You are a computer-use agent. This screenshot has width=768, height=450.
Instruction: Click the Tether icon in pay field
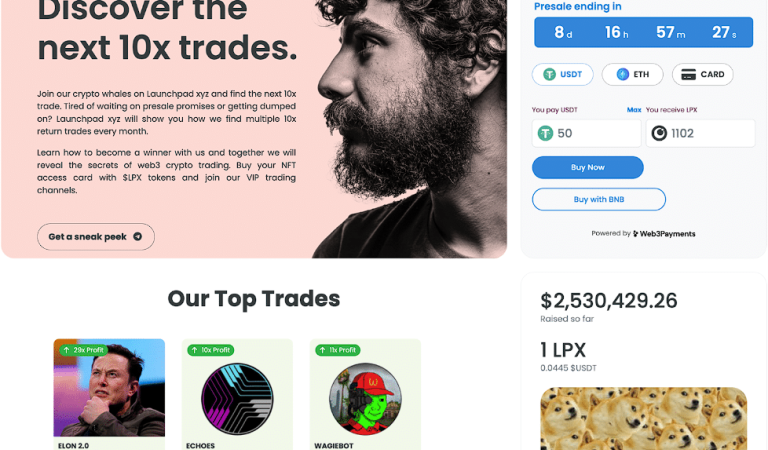(x=545, y=133)
